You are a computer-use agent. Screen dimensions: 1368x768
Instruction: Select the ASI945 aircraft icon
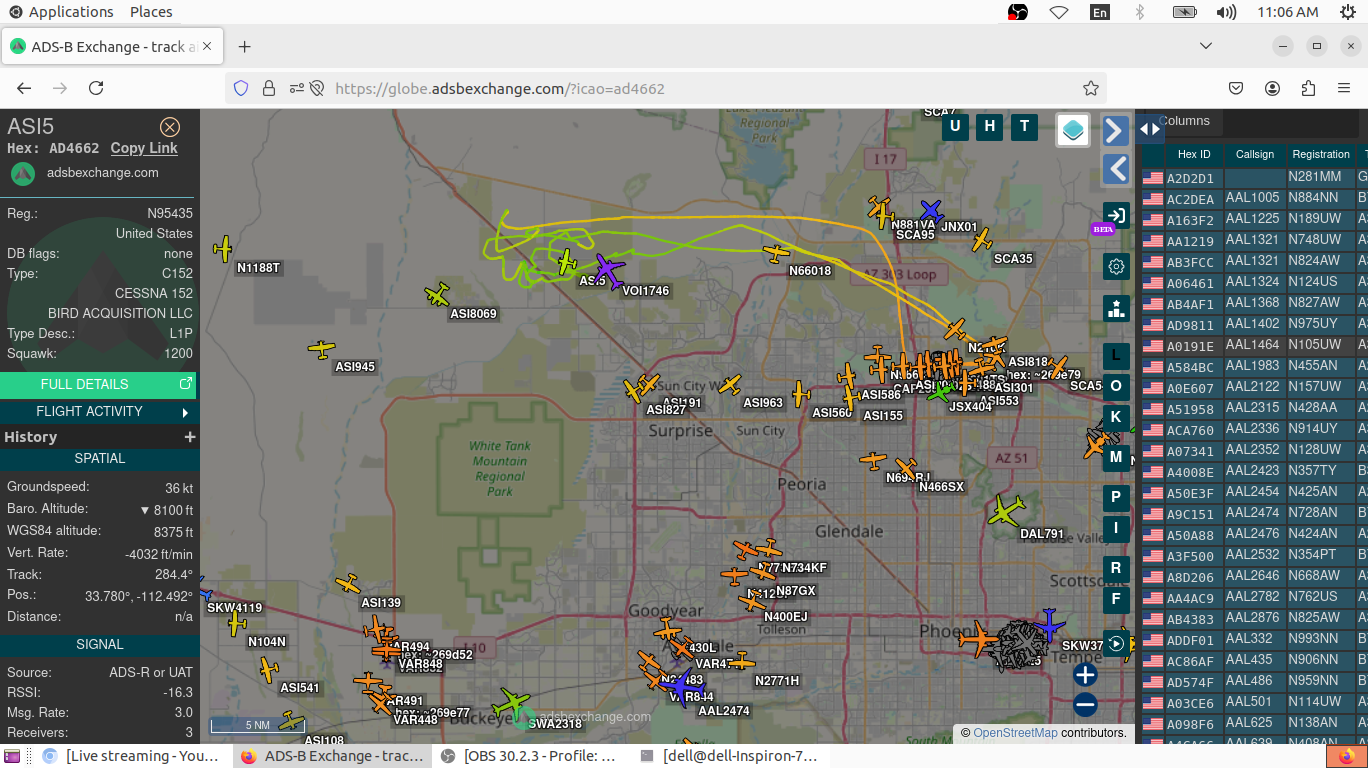(321, 349)
